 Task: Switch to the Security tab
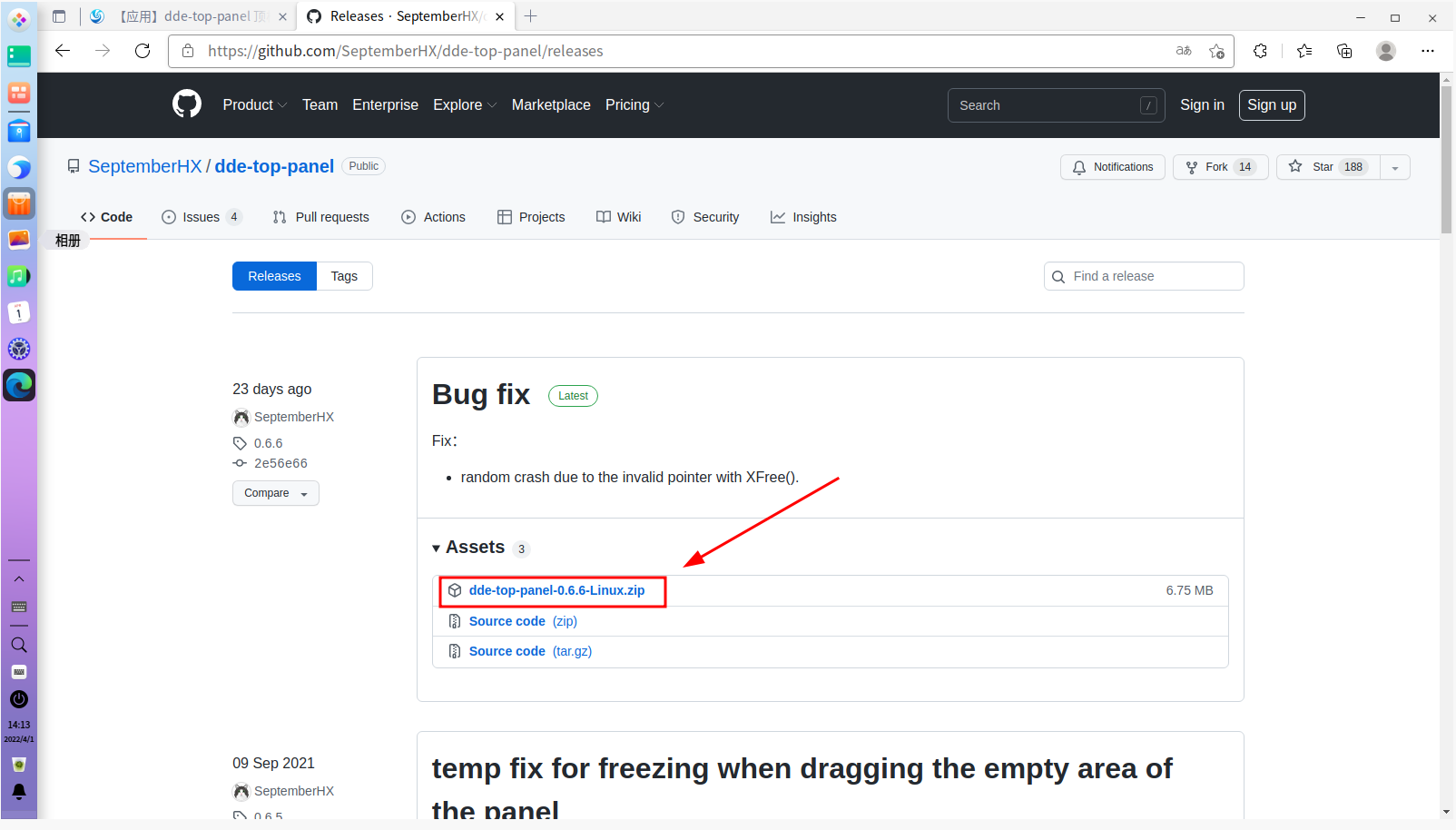point(705,217)
